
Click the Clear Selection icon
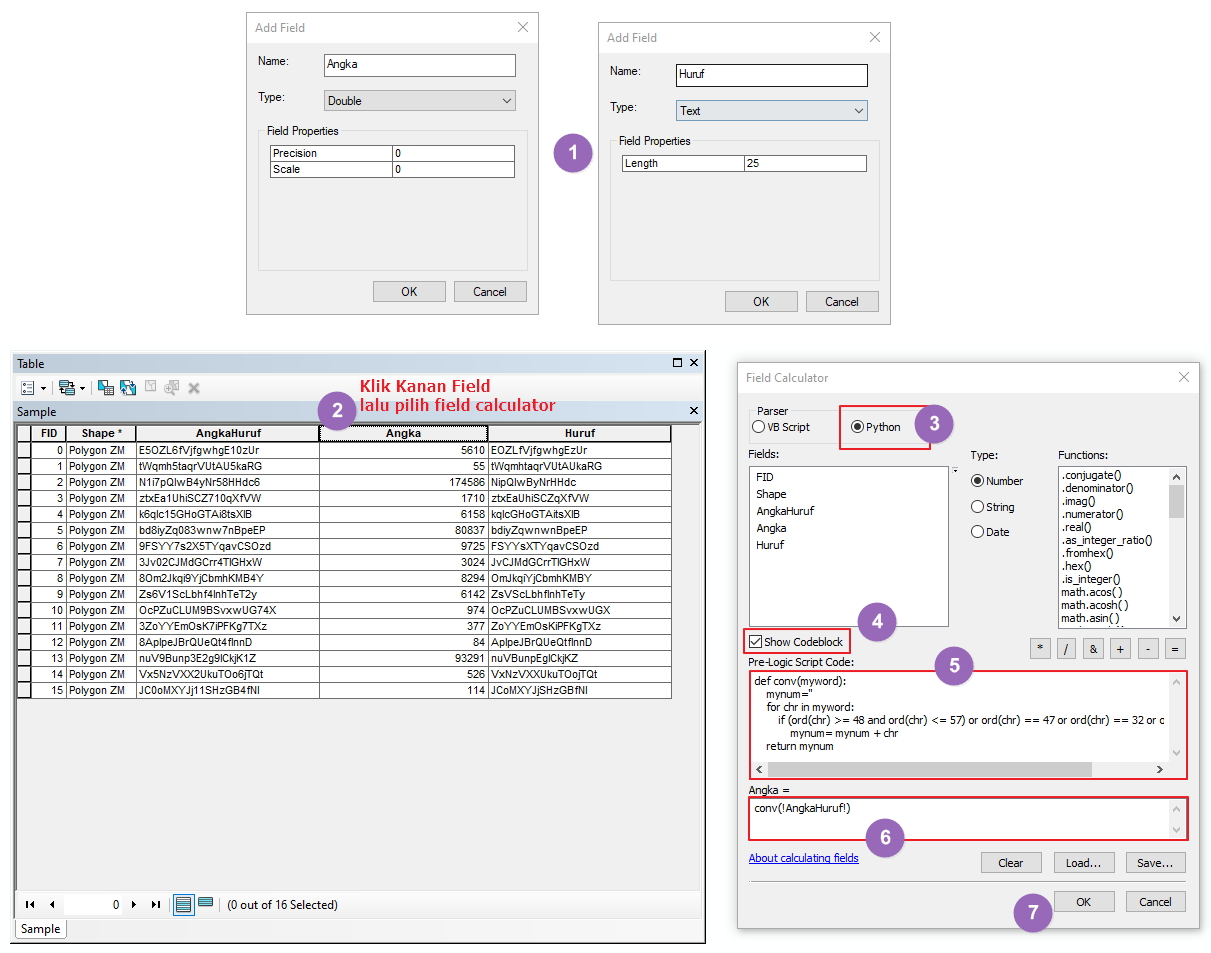tap(150, 387)
